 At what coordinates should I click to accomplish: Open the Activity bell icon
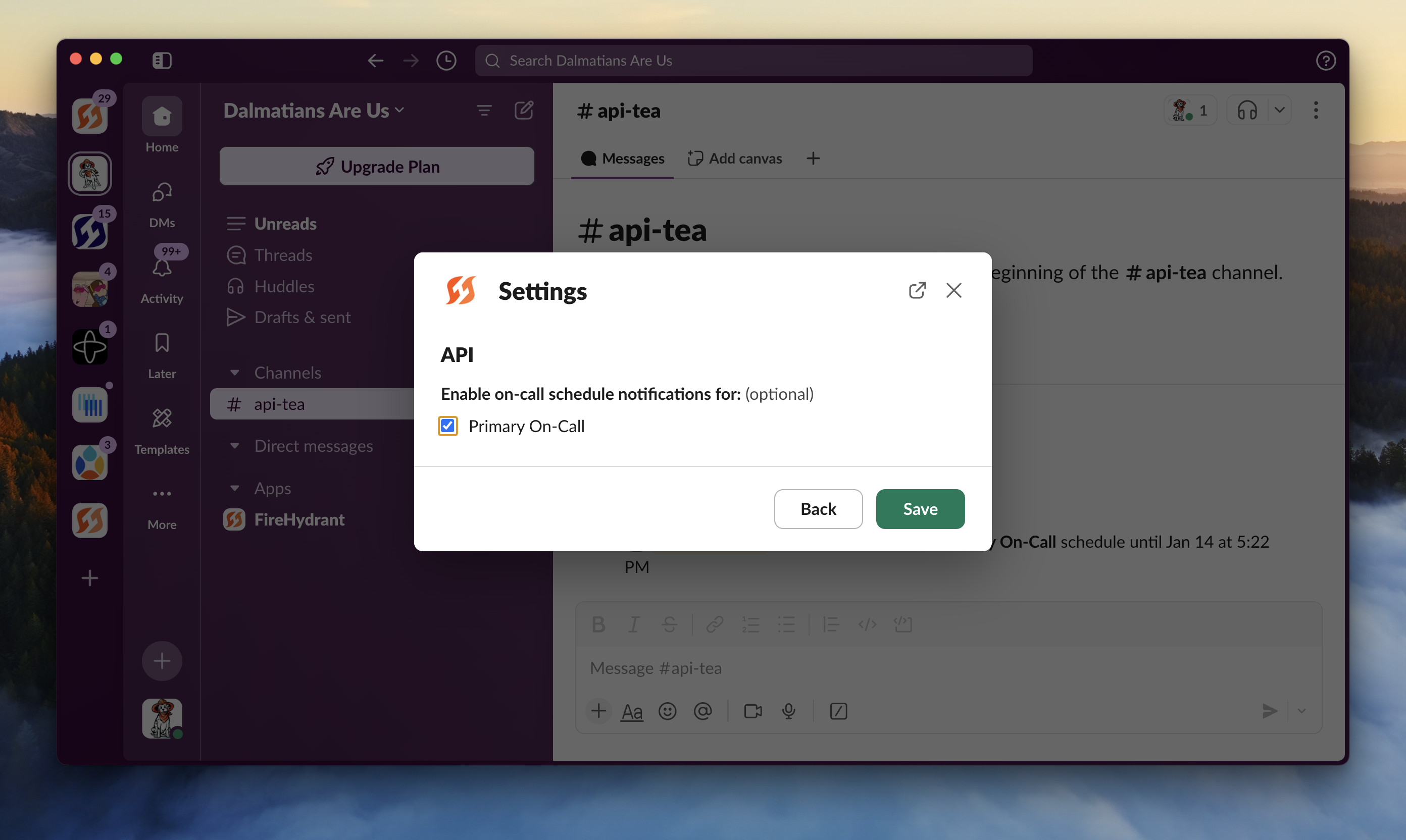coord(162,268)
